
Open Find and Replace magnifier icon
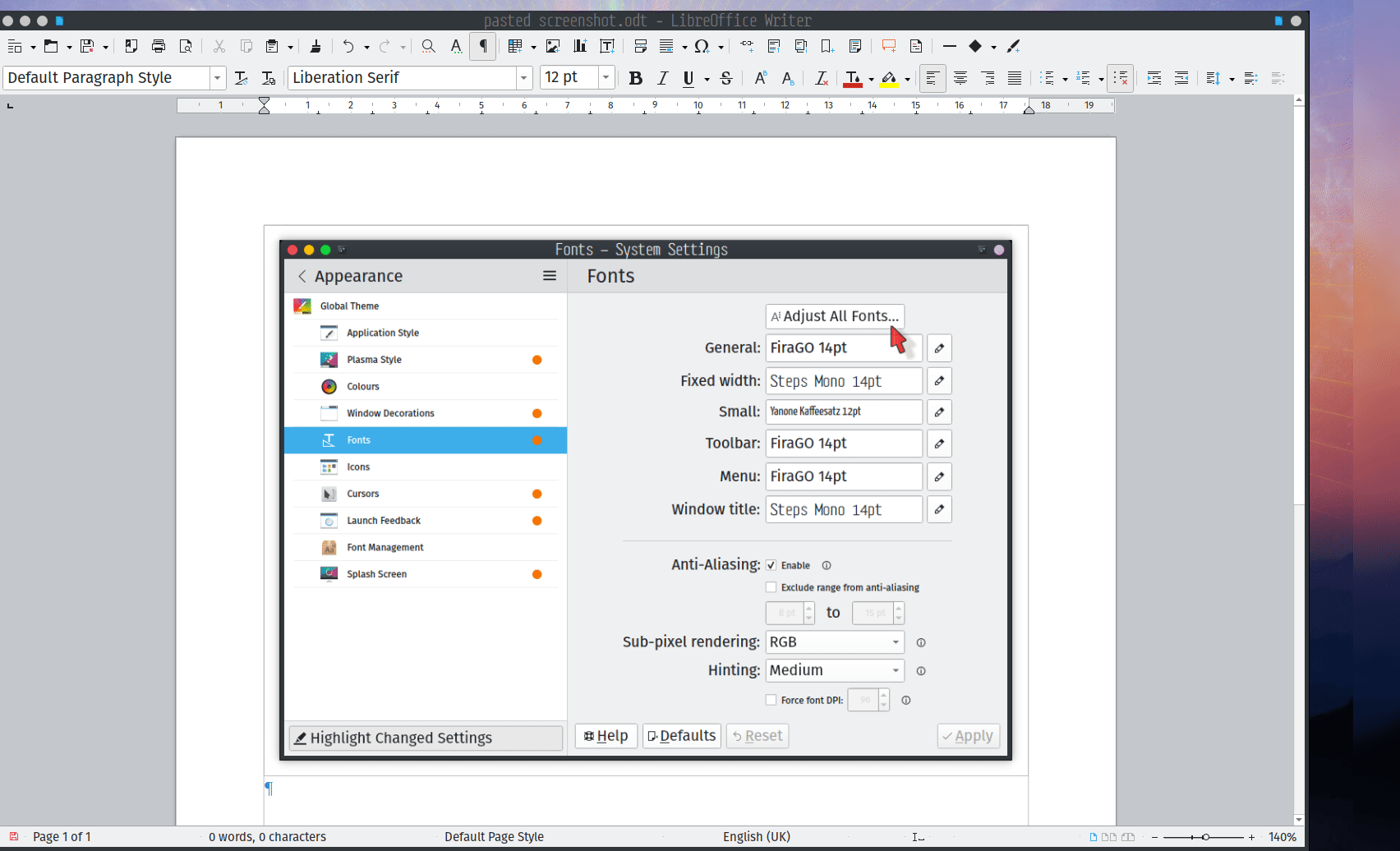click(428, 46)
